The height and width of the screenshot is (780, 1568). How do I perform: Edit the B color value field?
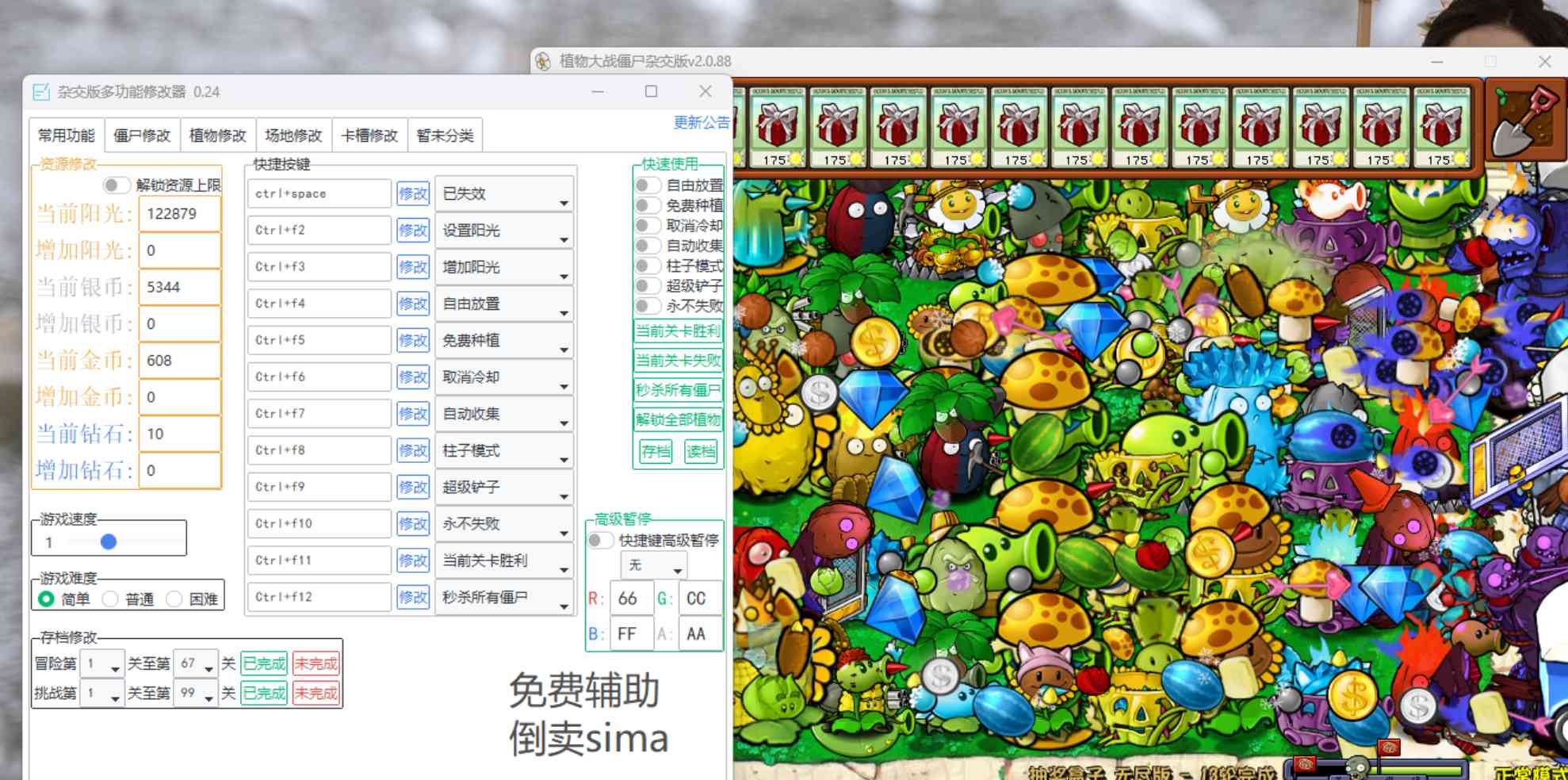point(631,634)
